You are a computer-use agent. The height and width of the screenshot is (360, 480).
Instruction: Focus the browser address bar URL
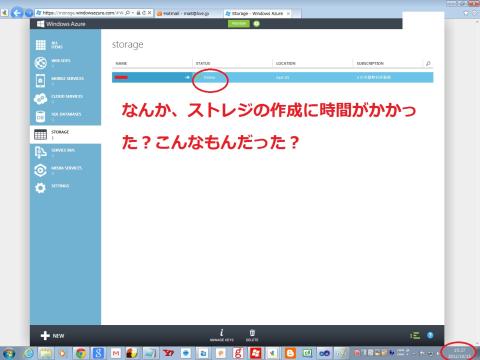tap(83, 13)
